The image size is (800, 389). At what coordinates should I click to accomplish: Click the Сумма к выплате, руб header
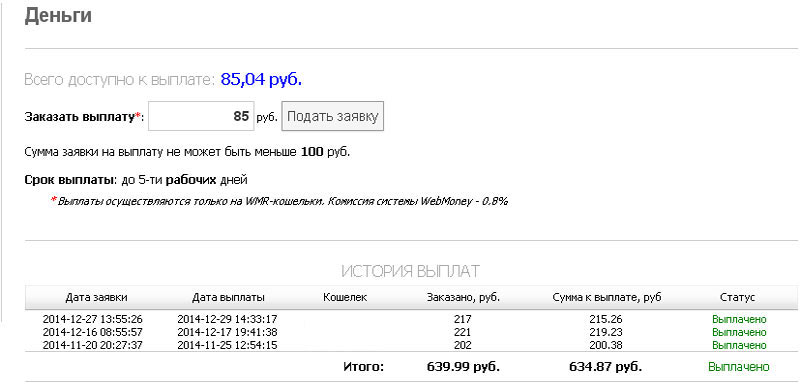coord(607,297)
